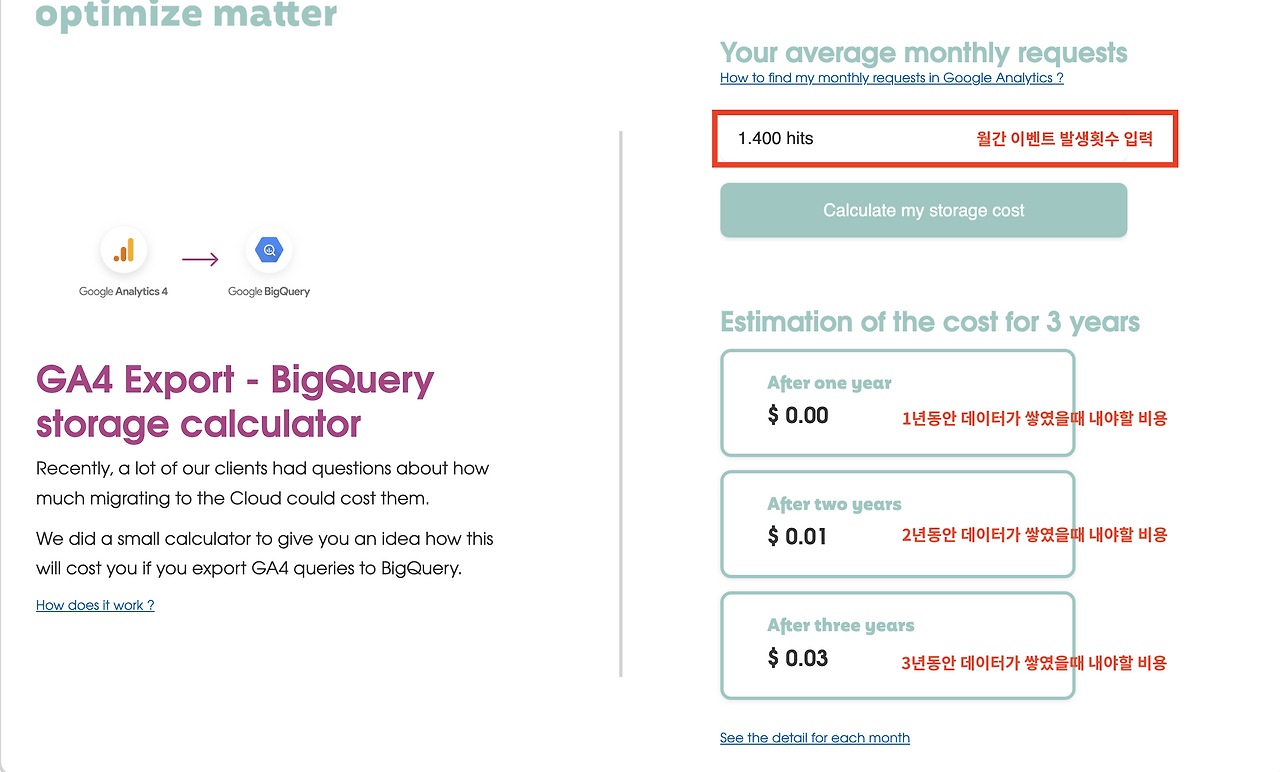Click the Google Analytics 4 icon
The height and width of the screenshot is (772, 1280).
coord(124,250)
